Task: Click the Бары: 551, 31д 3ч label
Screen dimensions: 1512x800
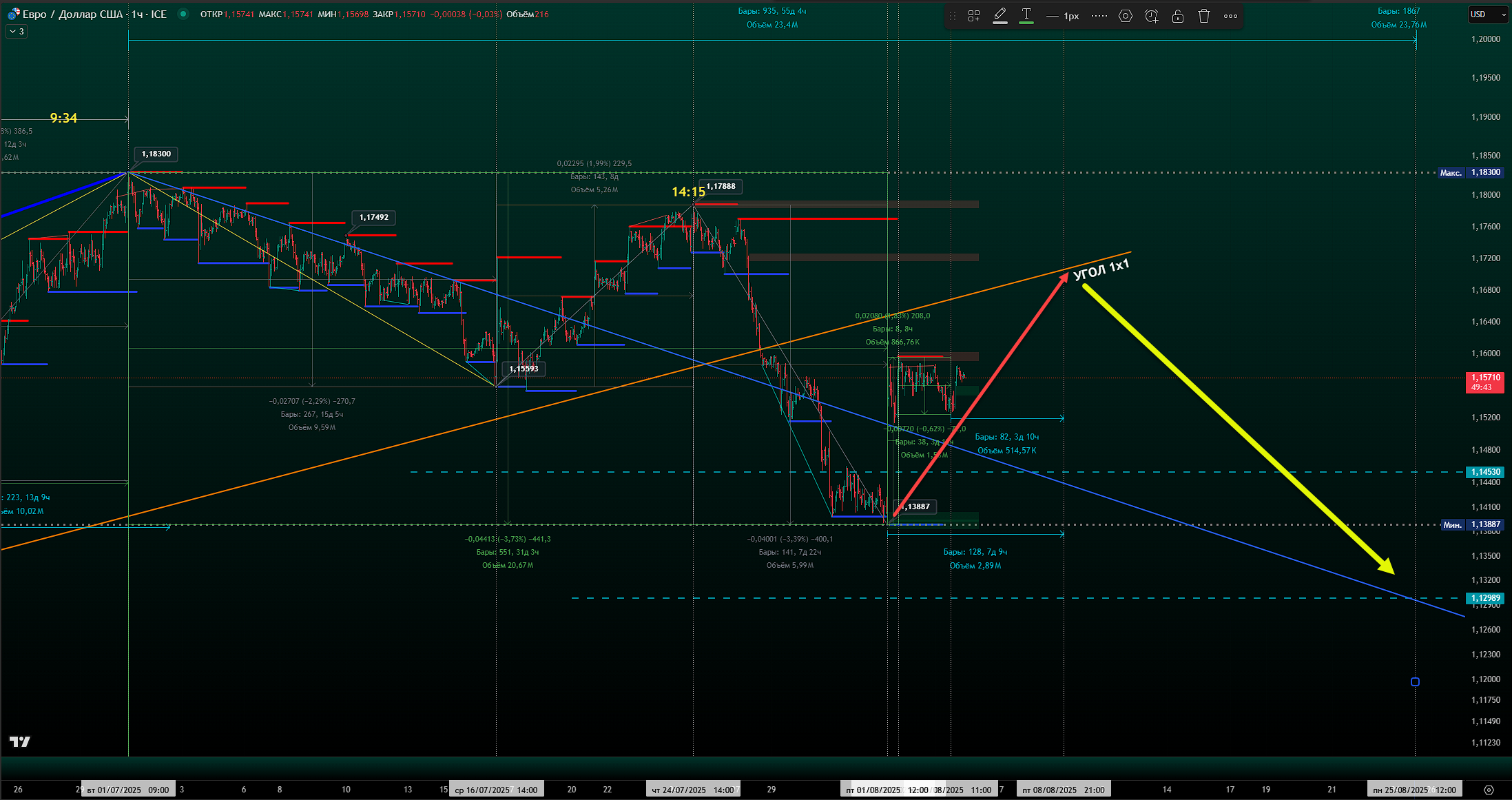Action: tap(508, 552)
